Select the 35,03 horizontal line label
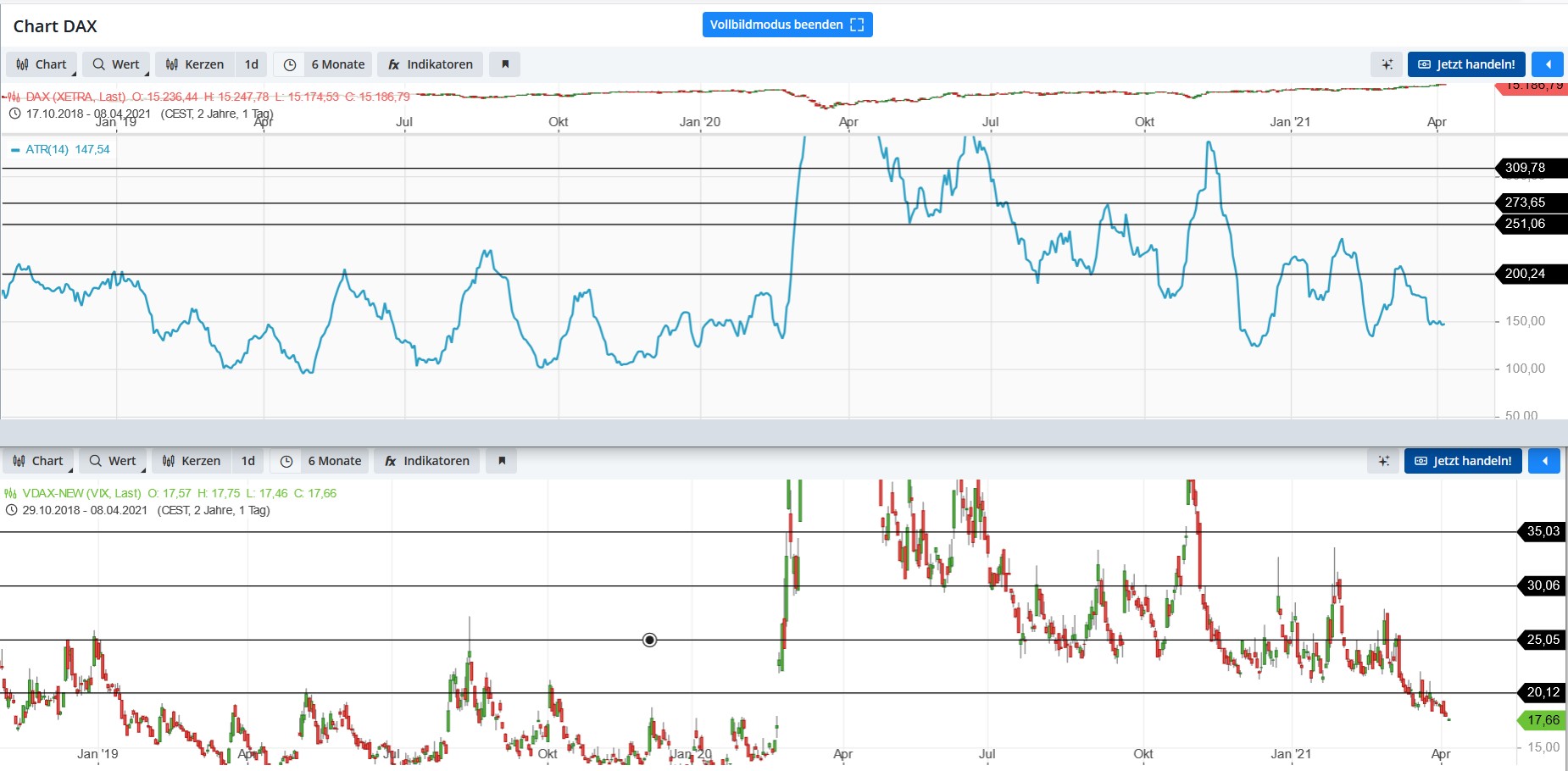The height and width of the screenshot is (771, 1568). coord(1542,531)
